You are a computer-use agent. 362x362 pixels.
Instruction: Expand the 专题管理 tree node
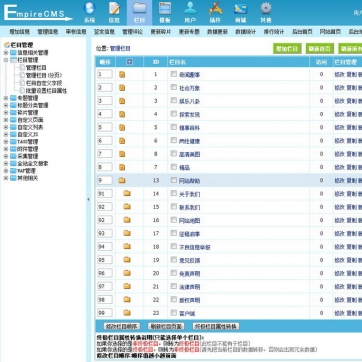coord(6,98)
